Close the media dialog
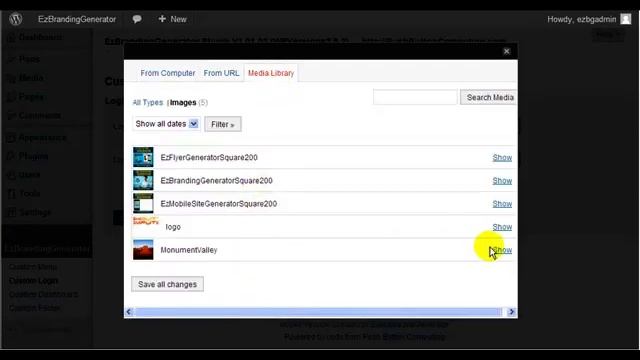Image resolution: width=640 pixels, height=360 pixels. [x=507, y=51]
